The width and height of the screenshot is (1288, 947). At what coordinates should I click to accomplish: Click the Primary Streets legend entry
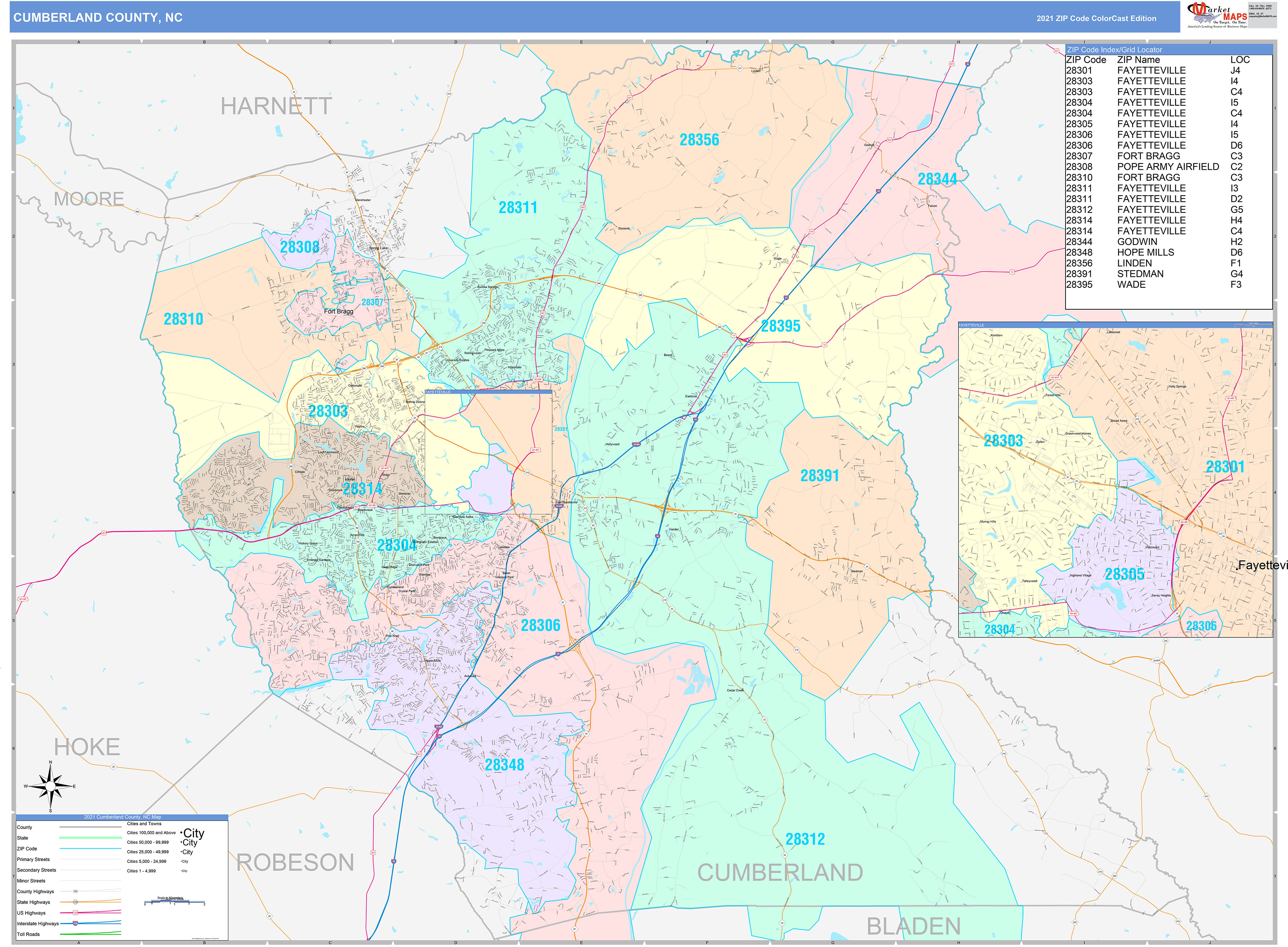(x=69, y=859)
